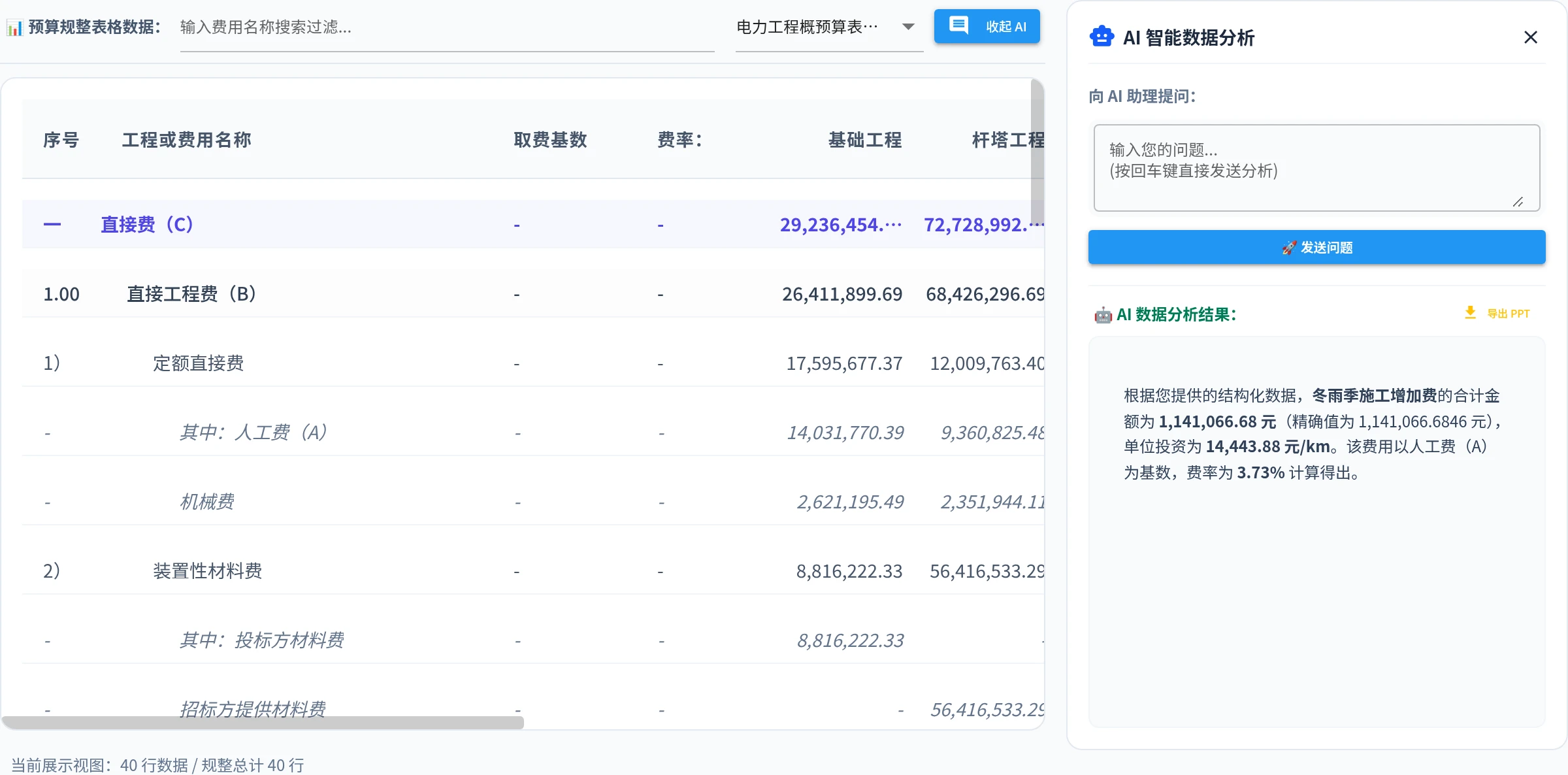
Task: Select the 直接费（C）row name
Action: [x=147, y=224]
